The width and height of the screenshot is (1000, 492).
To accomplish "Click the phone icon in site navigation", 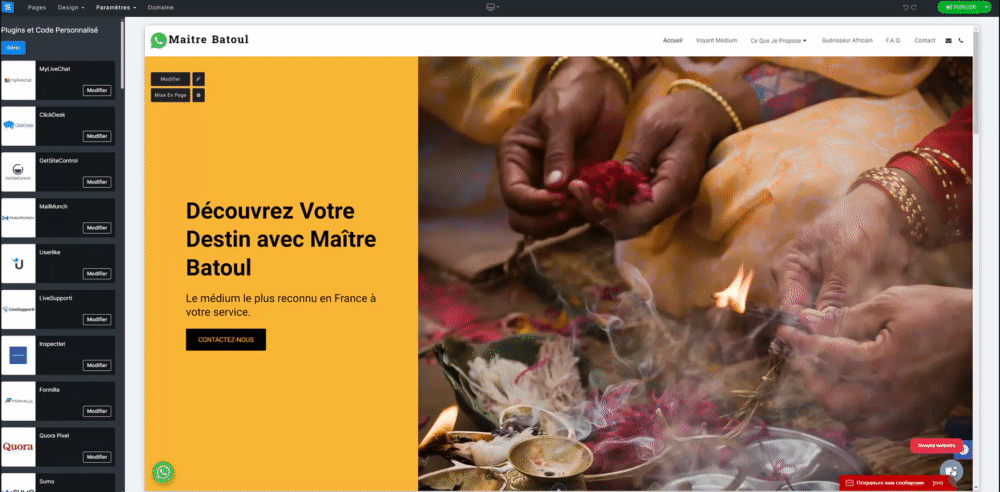I will click(x=961, y=40).
